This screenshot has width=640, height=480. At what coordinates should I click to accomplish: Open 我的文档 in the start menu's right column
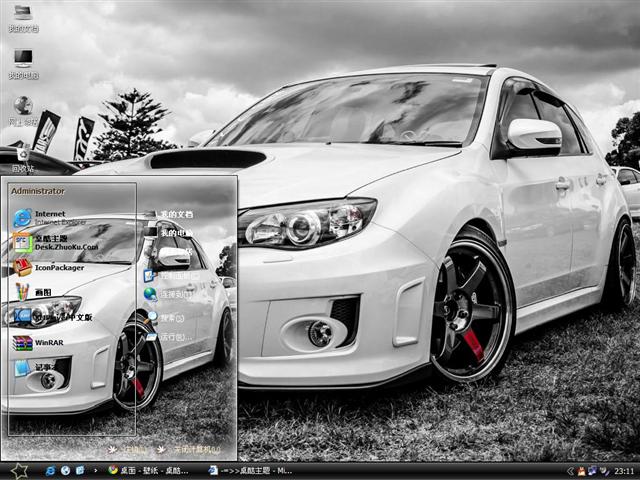(x=168, y=214)
